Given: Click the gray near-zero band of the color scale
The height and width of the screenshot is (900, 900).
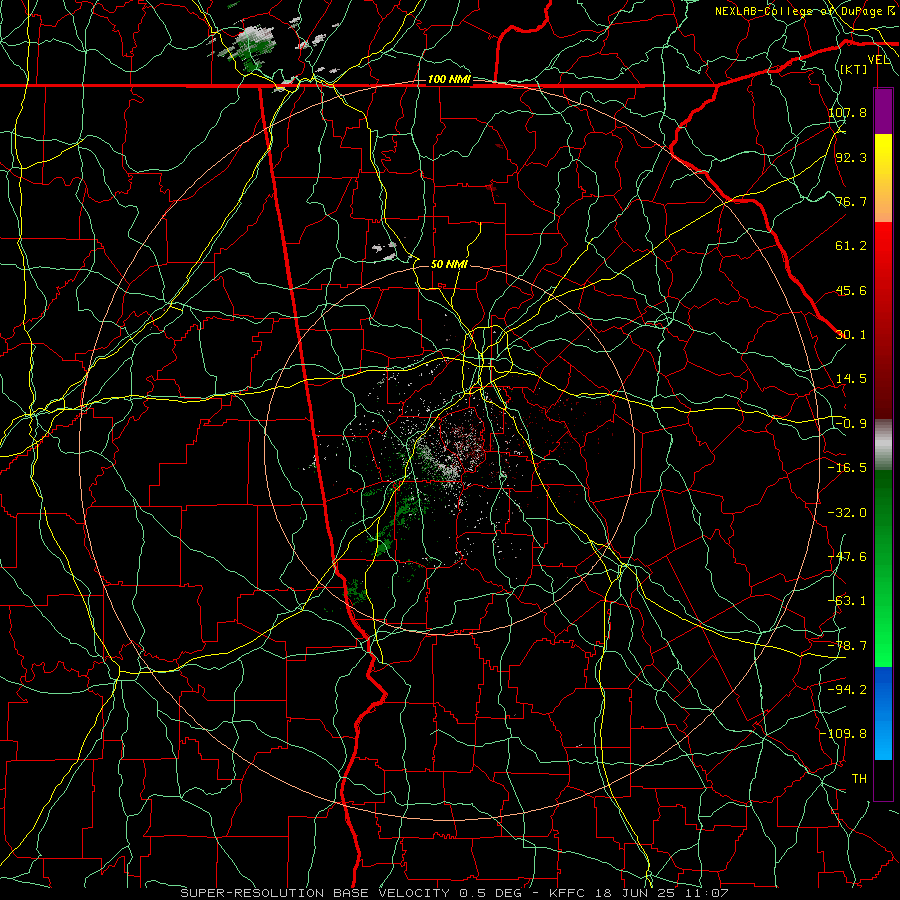Looking at the screenshot, I should [x=883, y=445].
